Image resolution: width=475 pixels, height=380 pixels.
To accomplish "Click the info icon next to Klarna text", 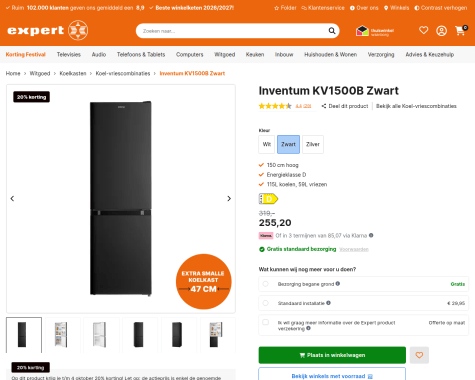I will (x=371, y=235).
